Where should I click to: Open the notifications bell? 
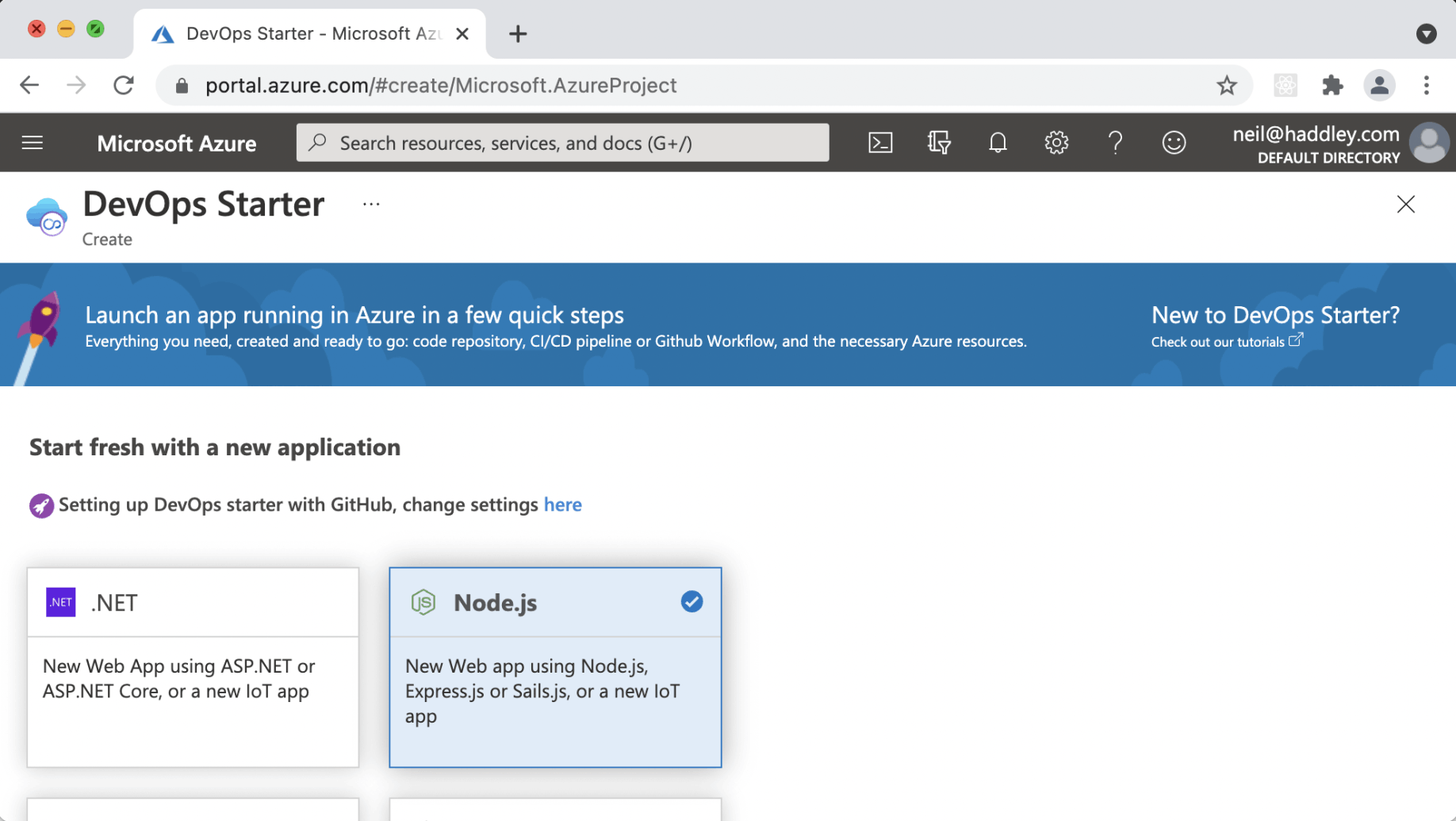click(998, 143)
